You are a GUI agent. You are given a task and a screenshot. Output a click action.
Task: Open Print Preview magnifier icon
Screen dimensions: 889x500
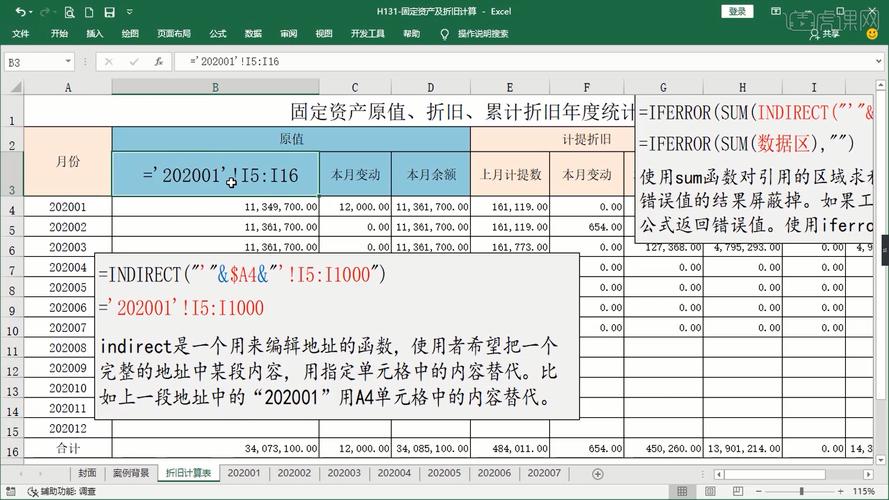[x=69, y=12]
